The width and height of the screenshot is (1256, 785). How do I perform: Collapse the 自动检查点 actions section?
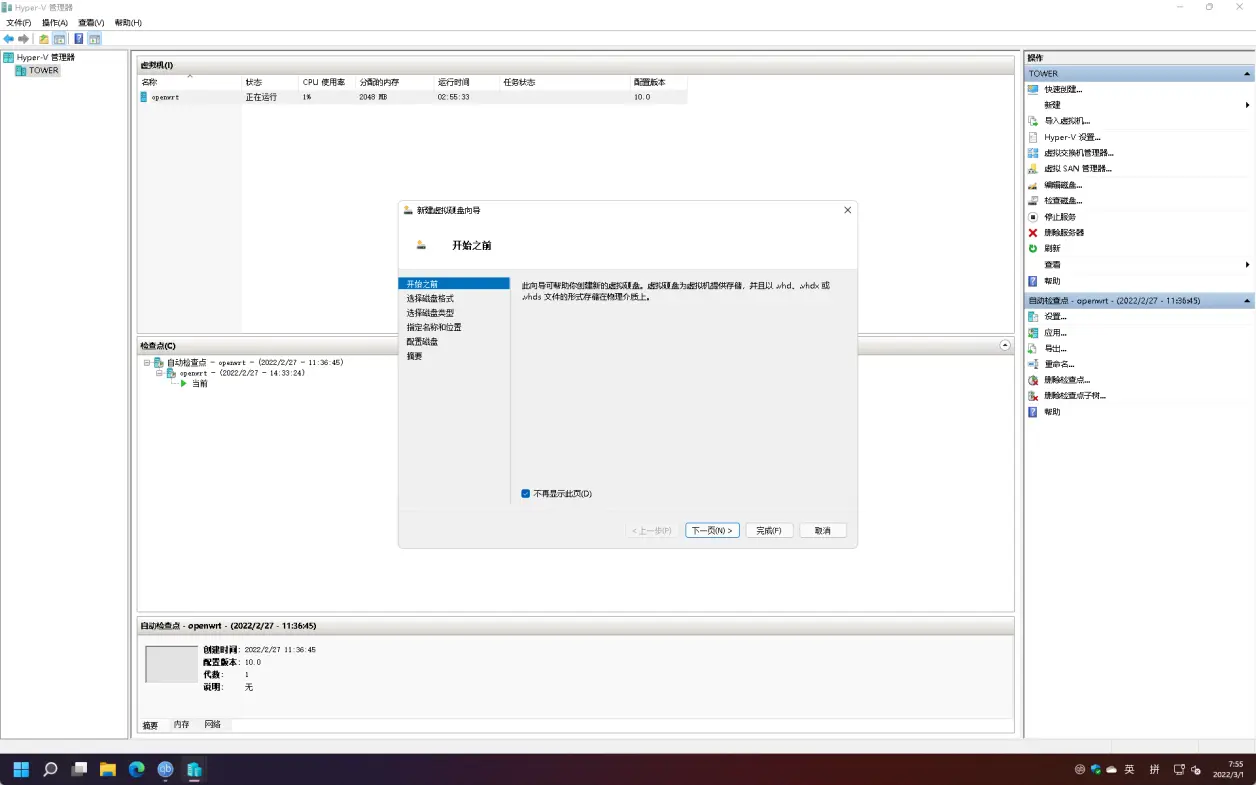click(x=1247, y=301)
